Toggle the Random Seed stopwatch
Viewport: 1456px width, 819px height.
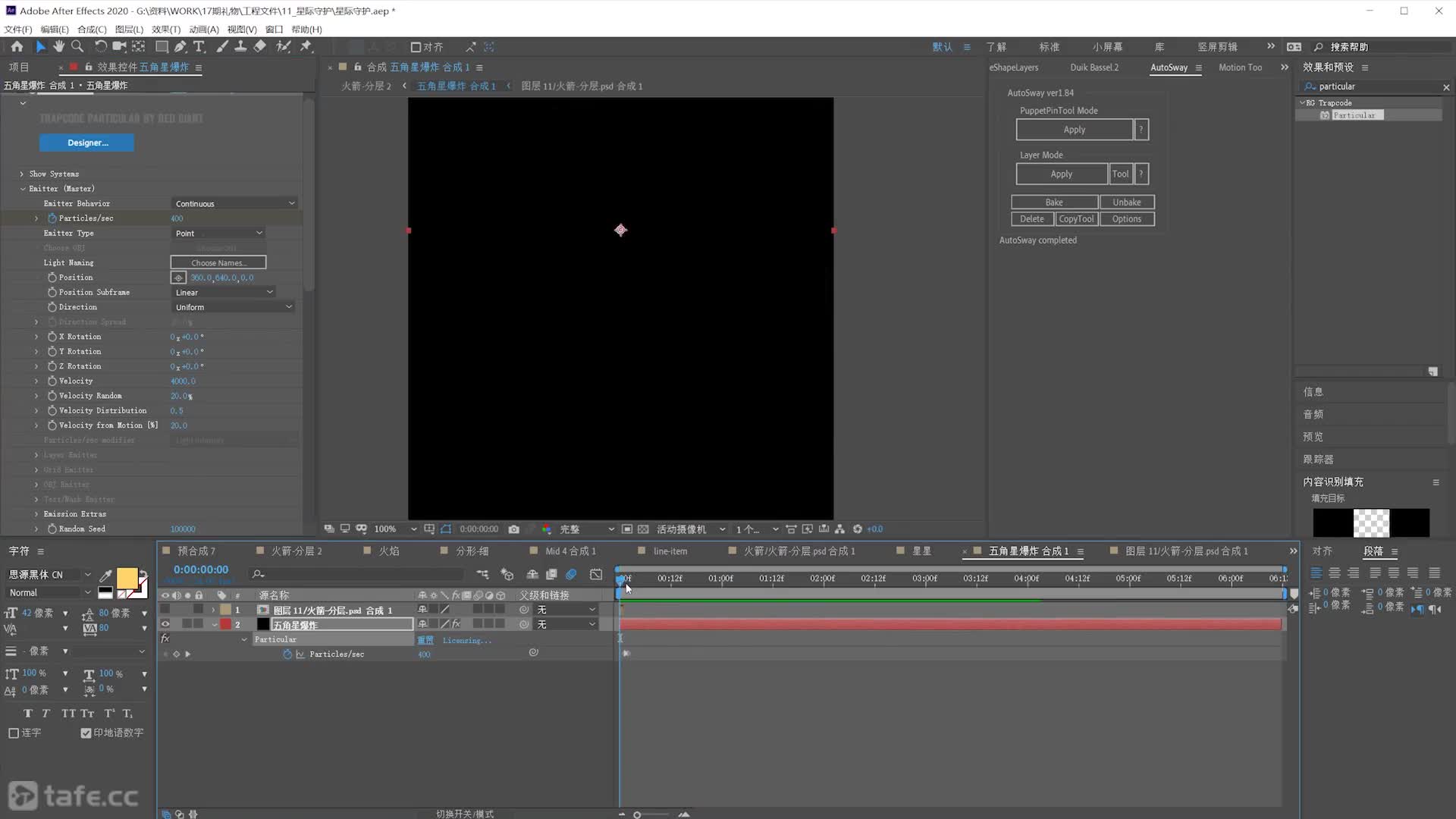click(x=52, y=529)
